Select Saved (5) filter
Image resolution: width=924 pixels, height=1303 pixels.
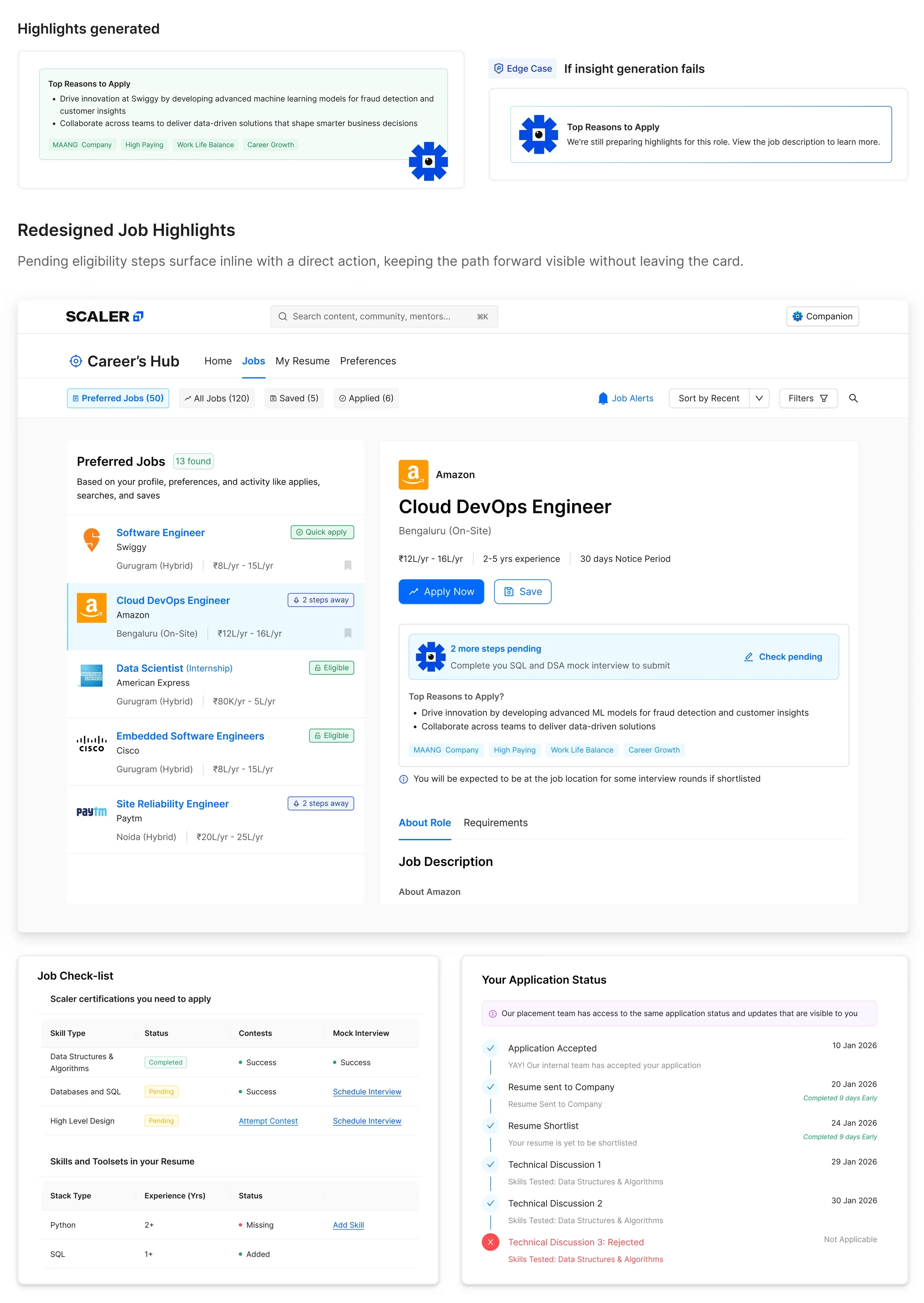(294, 398)
